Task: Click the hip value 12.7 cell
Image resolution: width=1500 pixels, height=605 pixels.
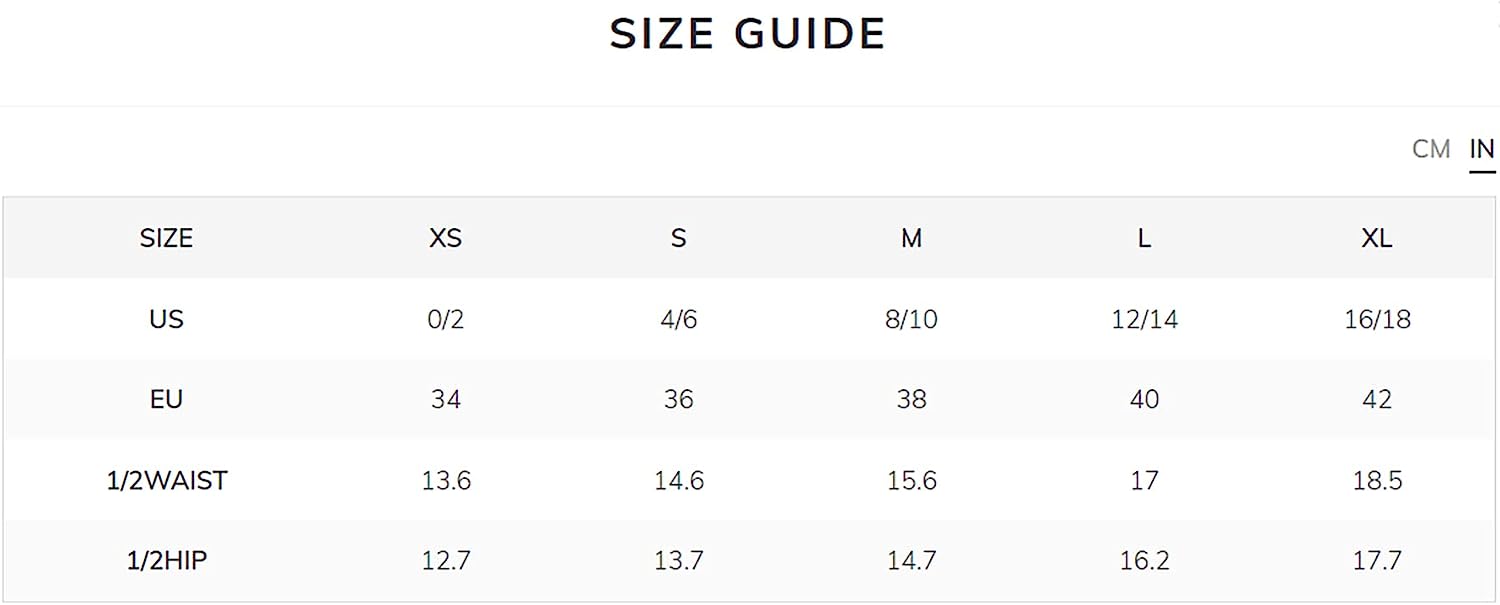Action: tap(446, 561)
